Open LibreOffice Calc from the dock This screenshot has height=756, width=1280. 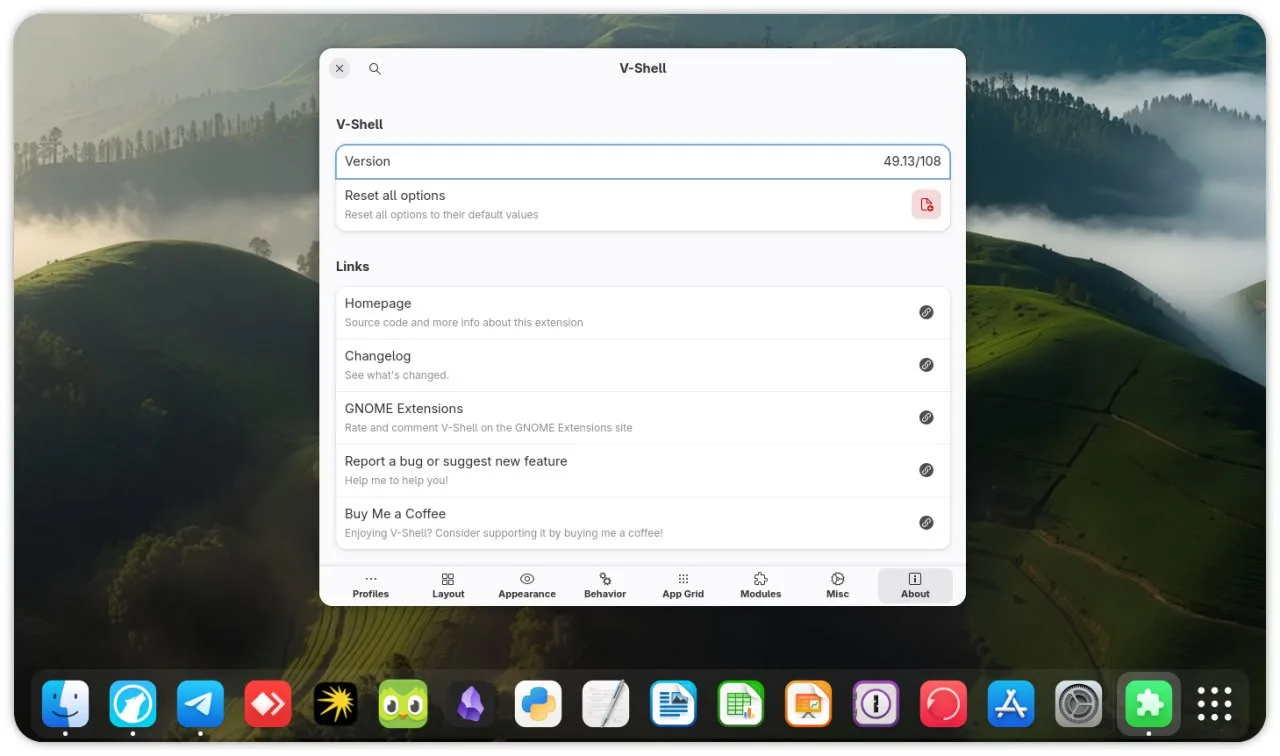tap(741, 704)
